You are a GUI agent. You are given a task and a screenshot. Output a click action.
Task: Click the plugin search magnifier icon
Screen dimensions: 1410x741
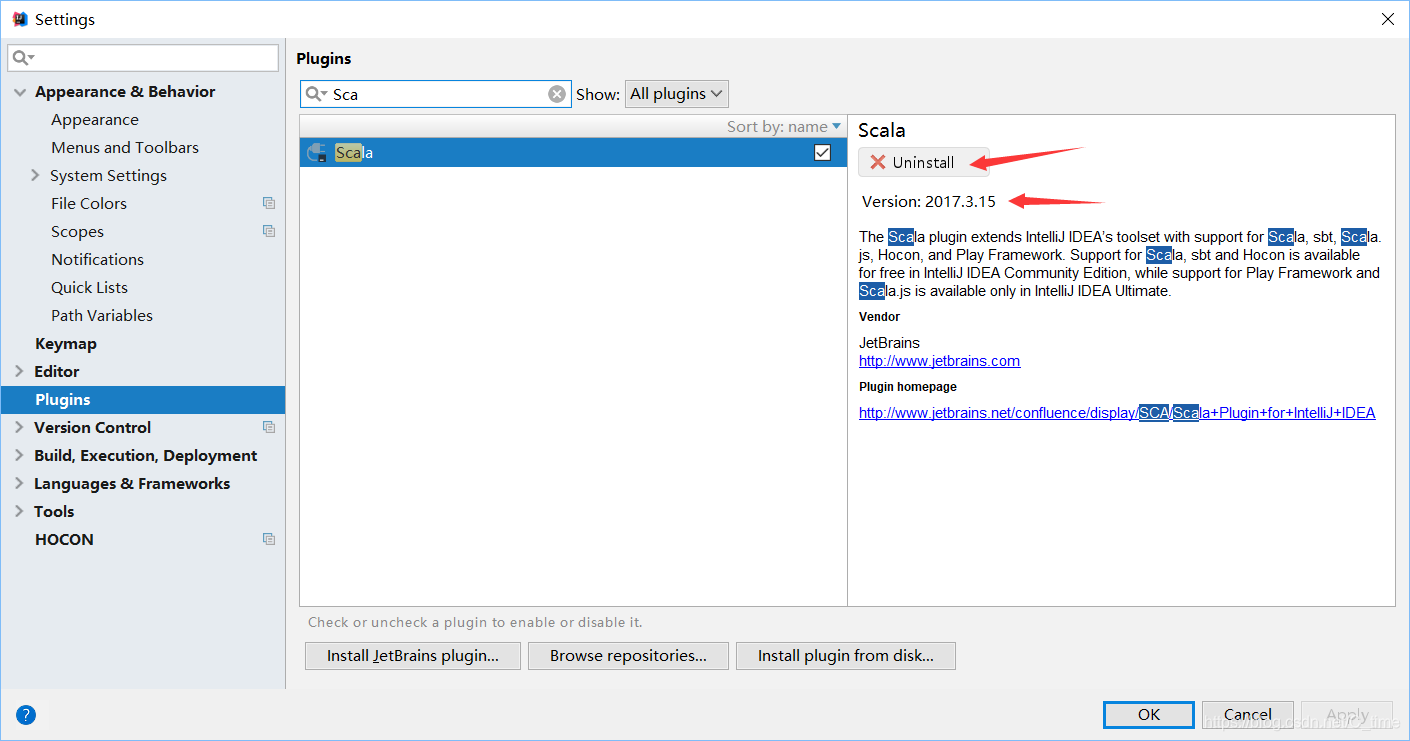click(x=316, y=94)
